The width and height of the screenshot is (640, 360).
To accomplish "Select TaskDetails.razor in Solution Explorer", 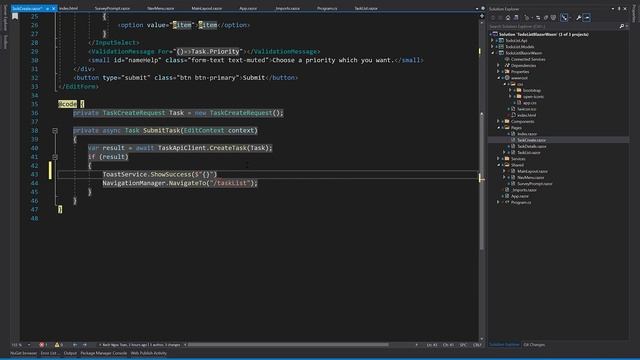I will click(532, 146).
